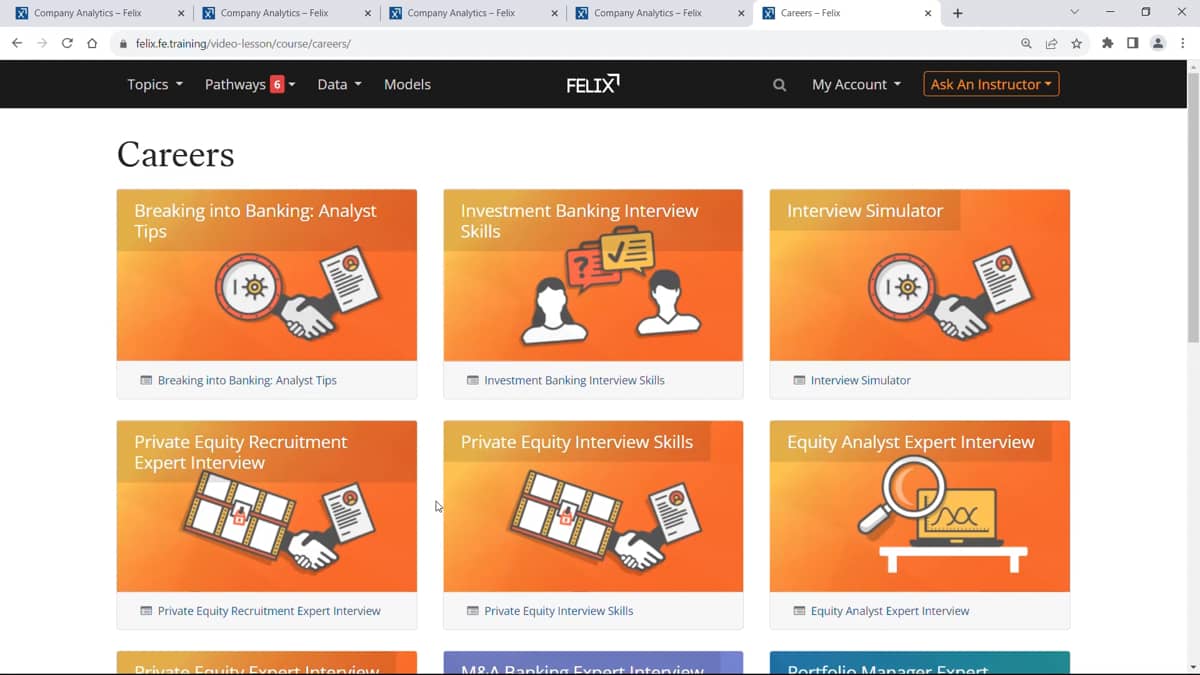Click the M&A Banking Expert Interview card
This screenshot has width=1200, height=675.
593,663
